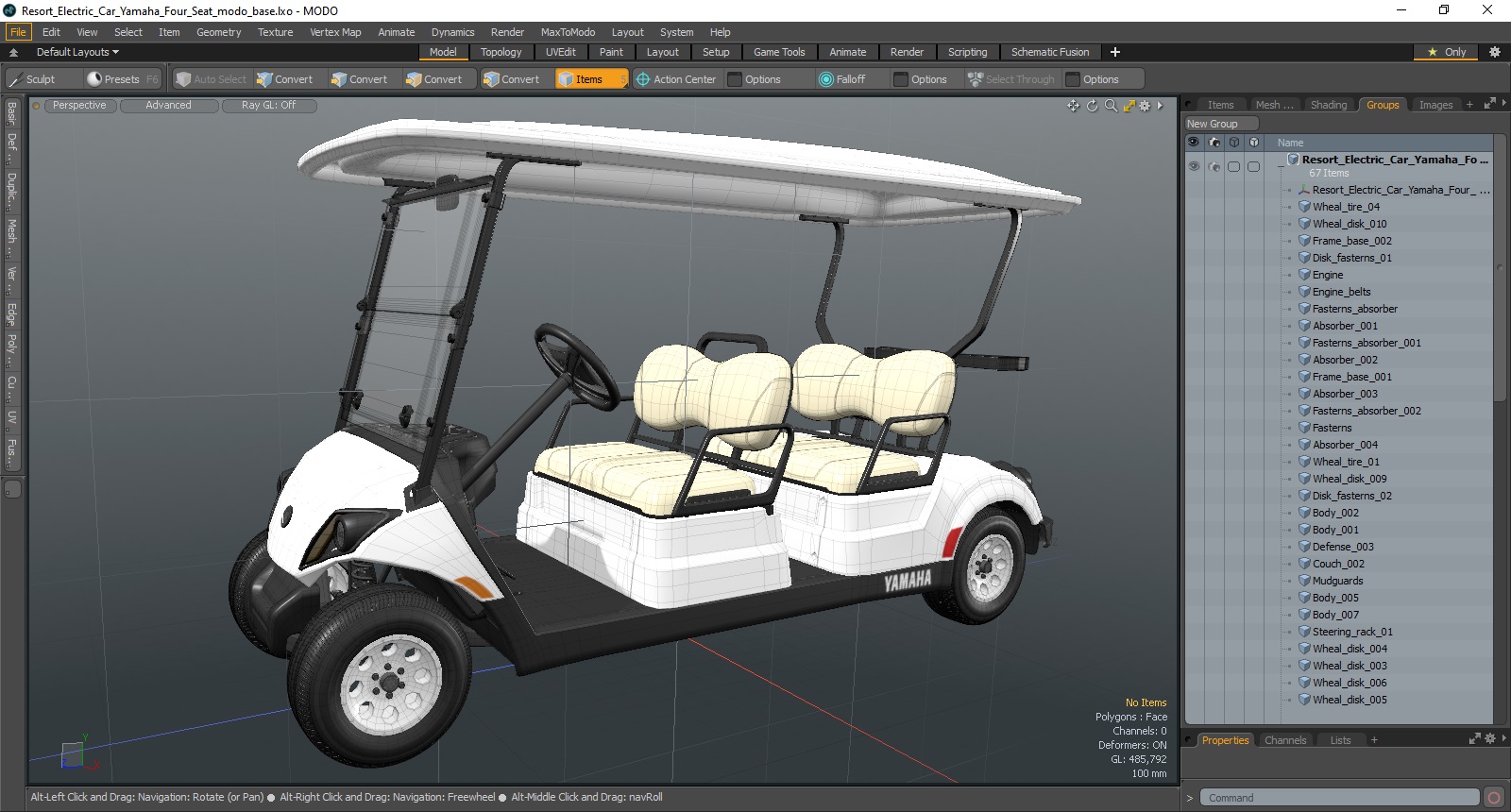The height and width of the screenshot is (812, 1511).
Task: Toggle visibility eye for Resort_Electric_Car group
Action: [1194, 167]
